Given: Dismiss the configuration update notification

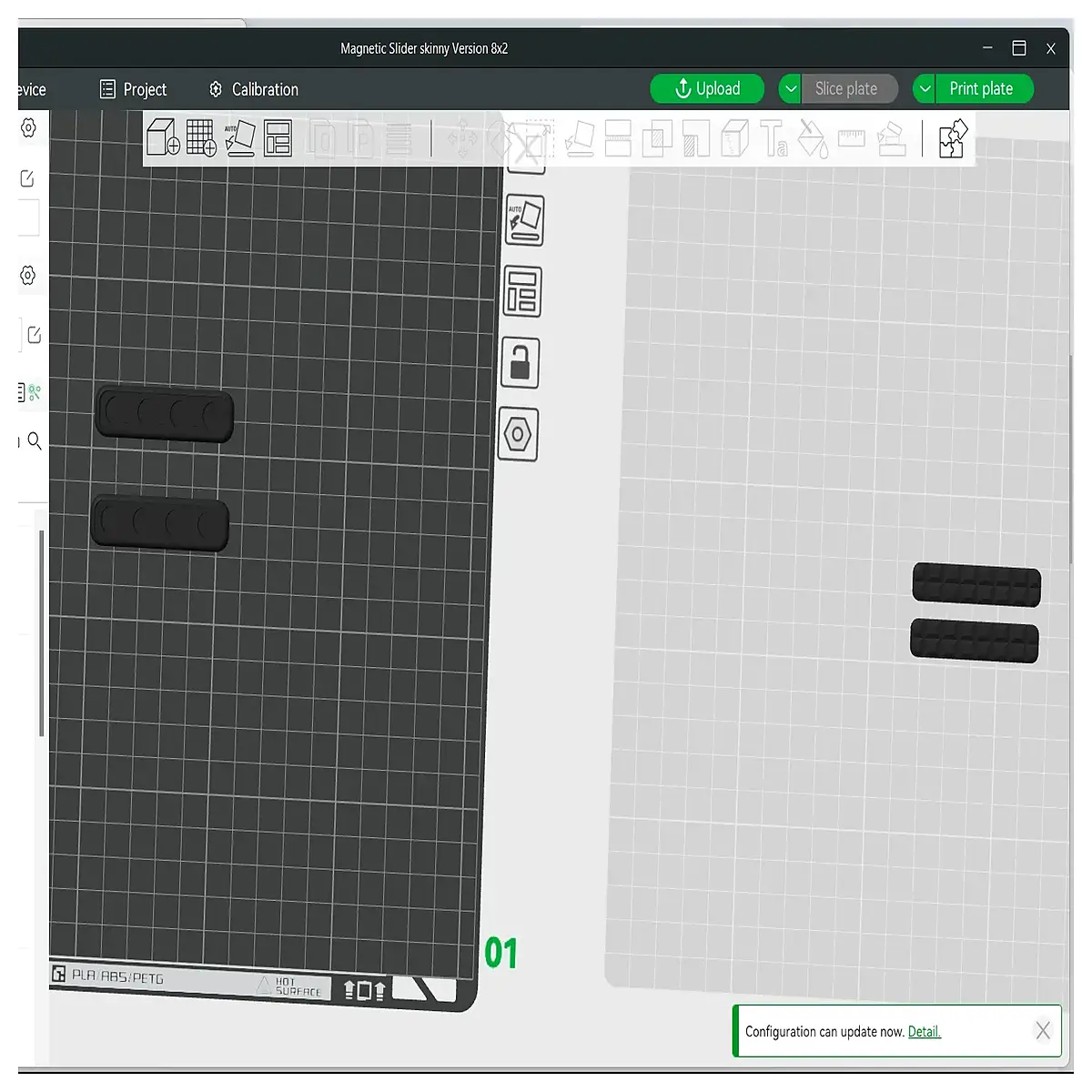Looking at the screenshot, I should point(1043,1030).
